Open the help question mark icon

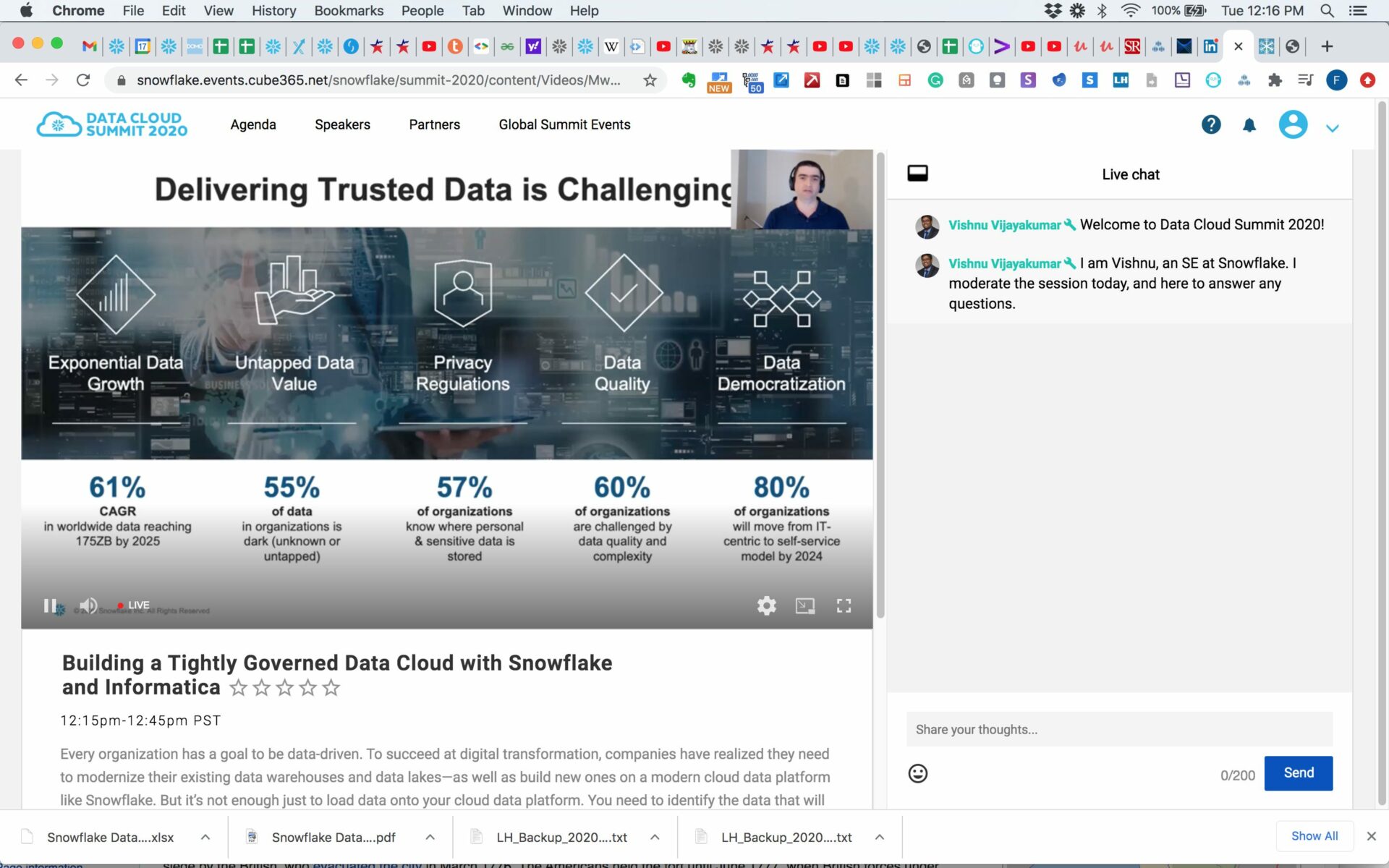pos(1211,125)
